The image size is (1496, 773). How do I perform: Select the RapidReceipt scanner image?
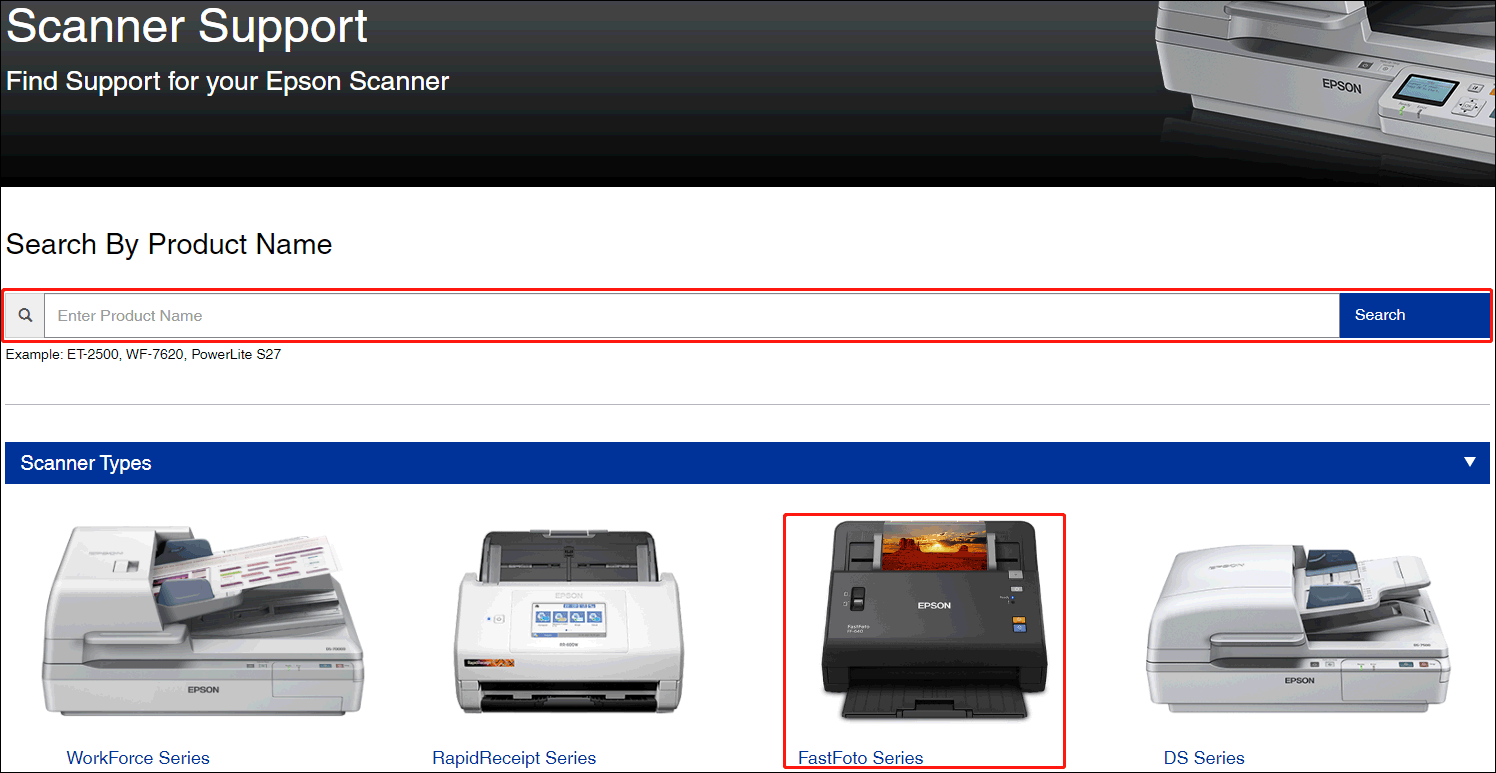click(x=570, y=620)
